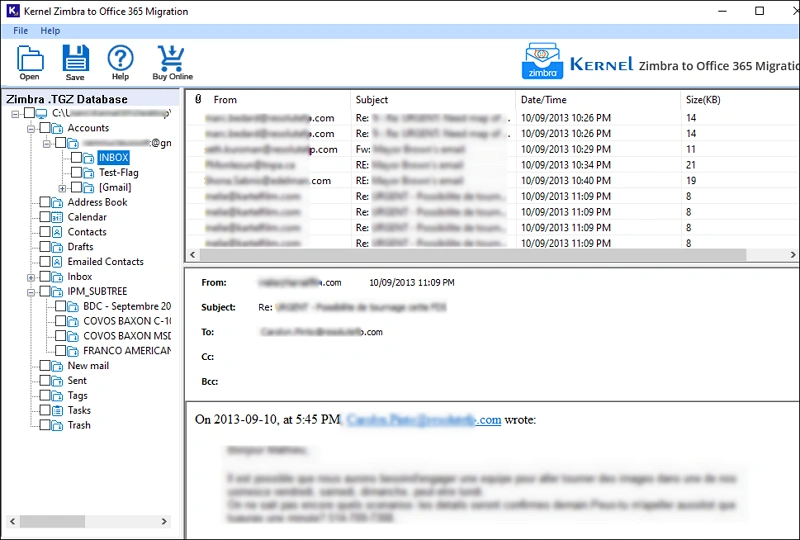Enable the Contacts checkbox
This screenshot has height=540, width=800.
45,232
